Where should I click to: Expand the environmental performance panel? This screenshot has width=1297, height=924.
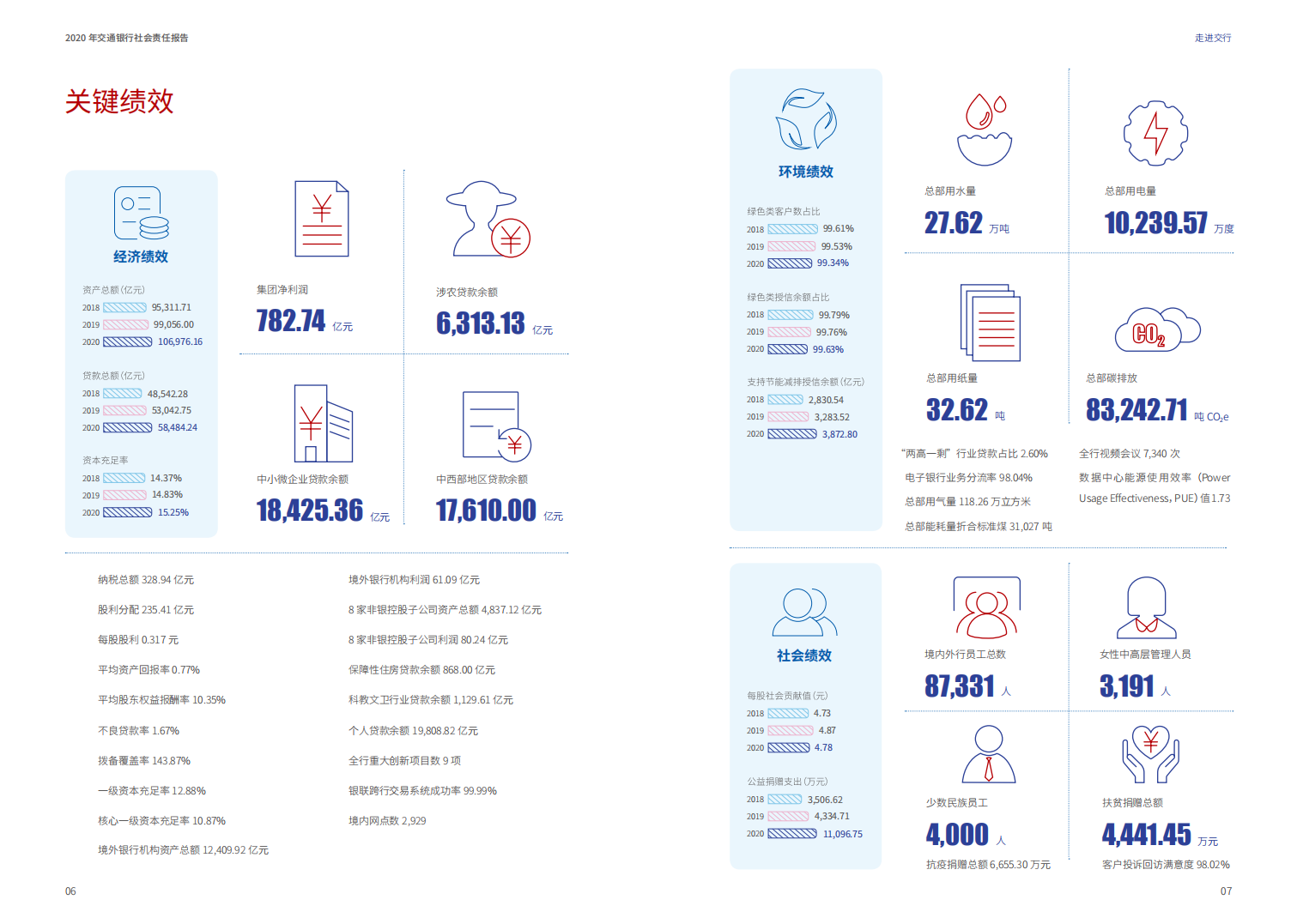point(805,171)
